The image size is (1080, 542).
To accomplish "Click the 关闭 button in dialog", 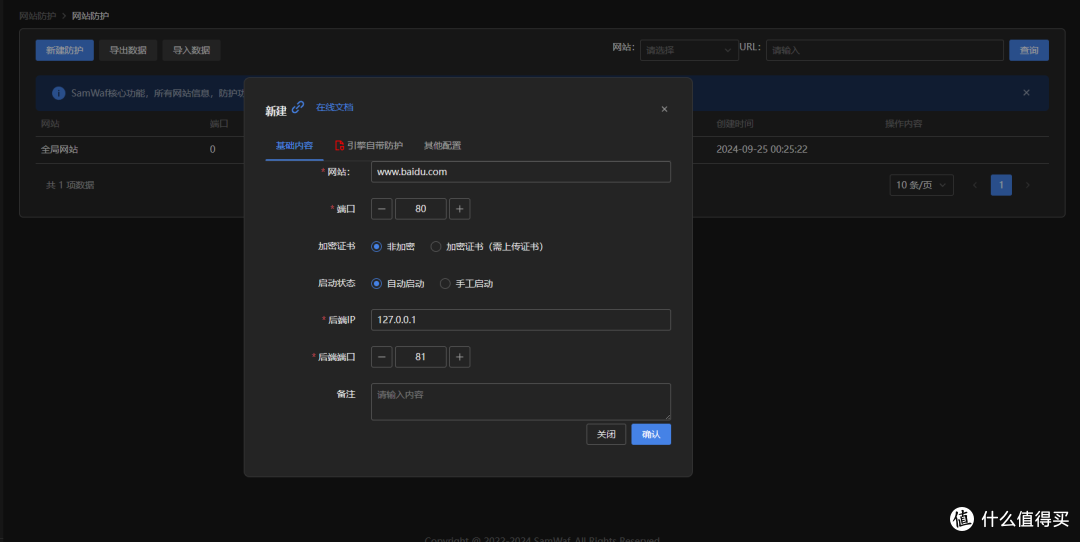I will point(606,435).
